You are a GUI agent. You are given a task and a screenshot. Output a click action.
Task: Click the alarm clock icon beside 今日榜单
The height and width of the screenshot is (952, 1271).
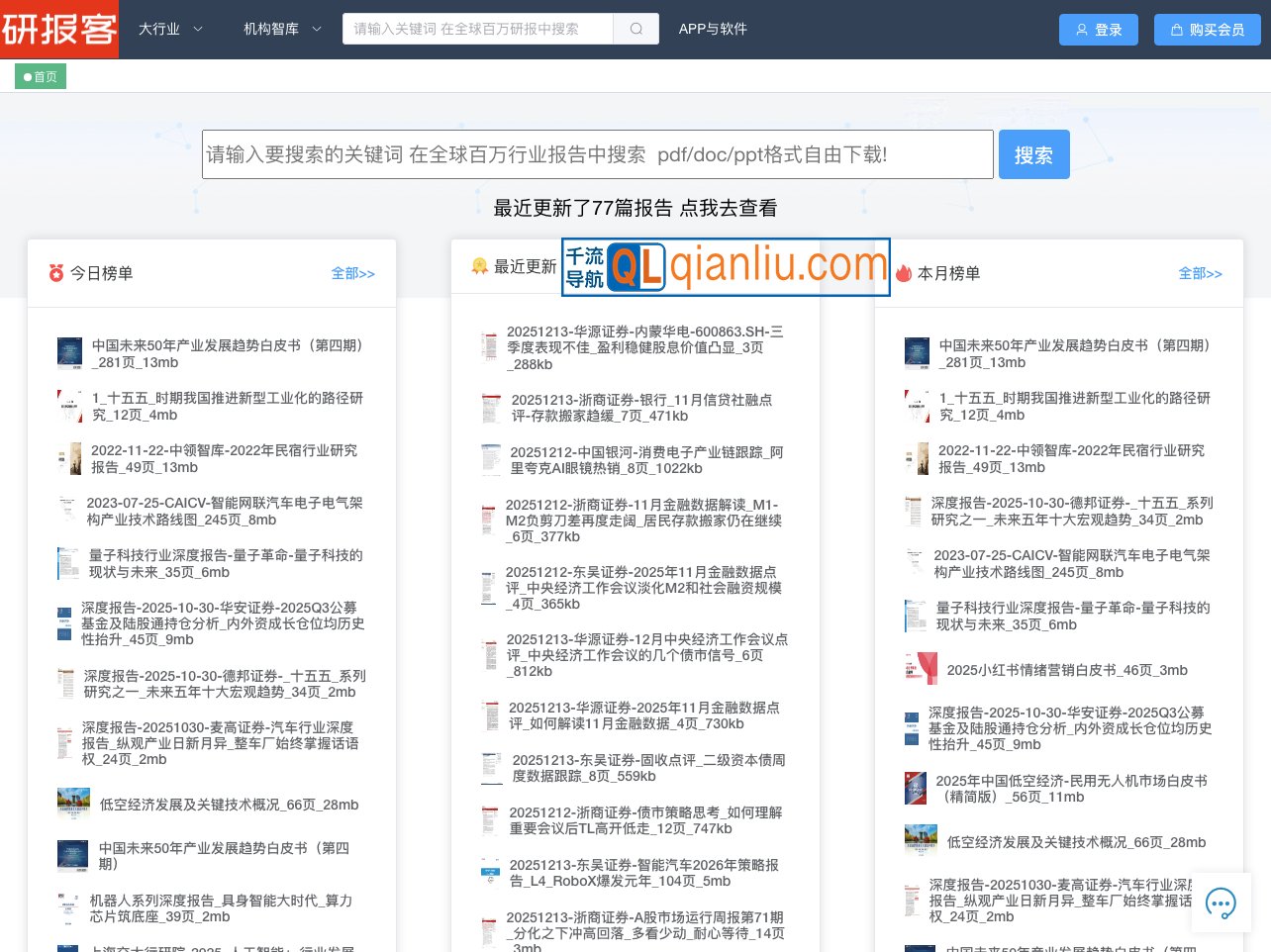(x=55, y=273)
